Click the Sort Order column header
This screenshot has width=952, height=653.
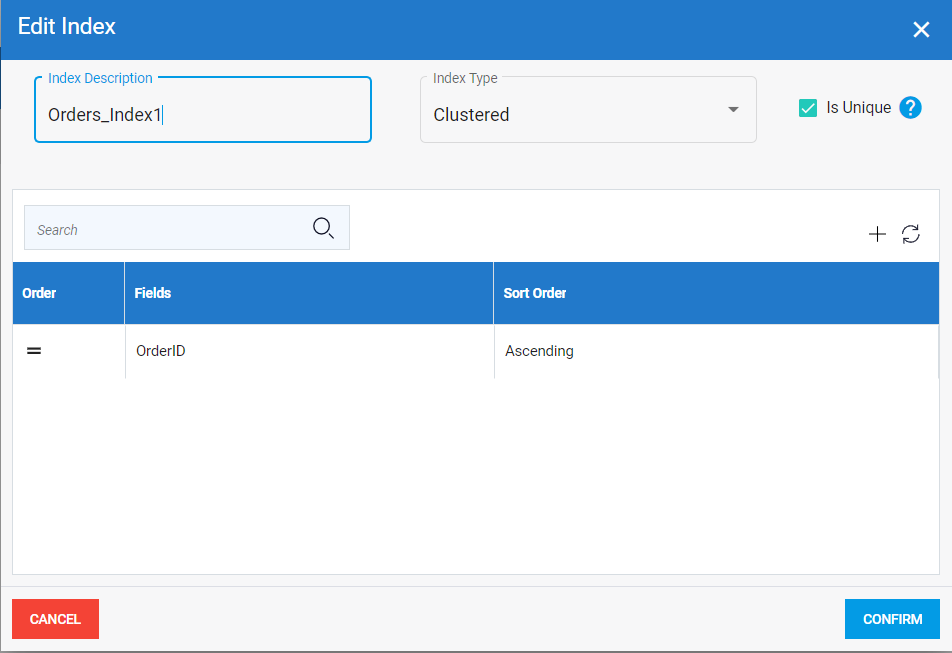click(x=535, y=293)
